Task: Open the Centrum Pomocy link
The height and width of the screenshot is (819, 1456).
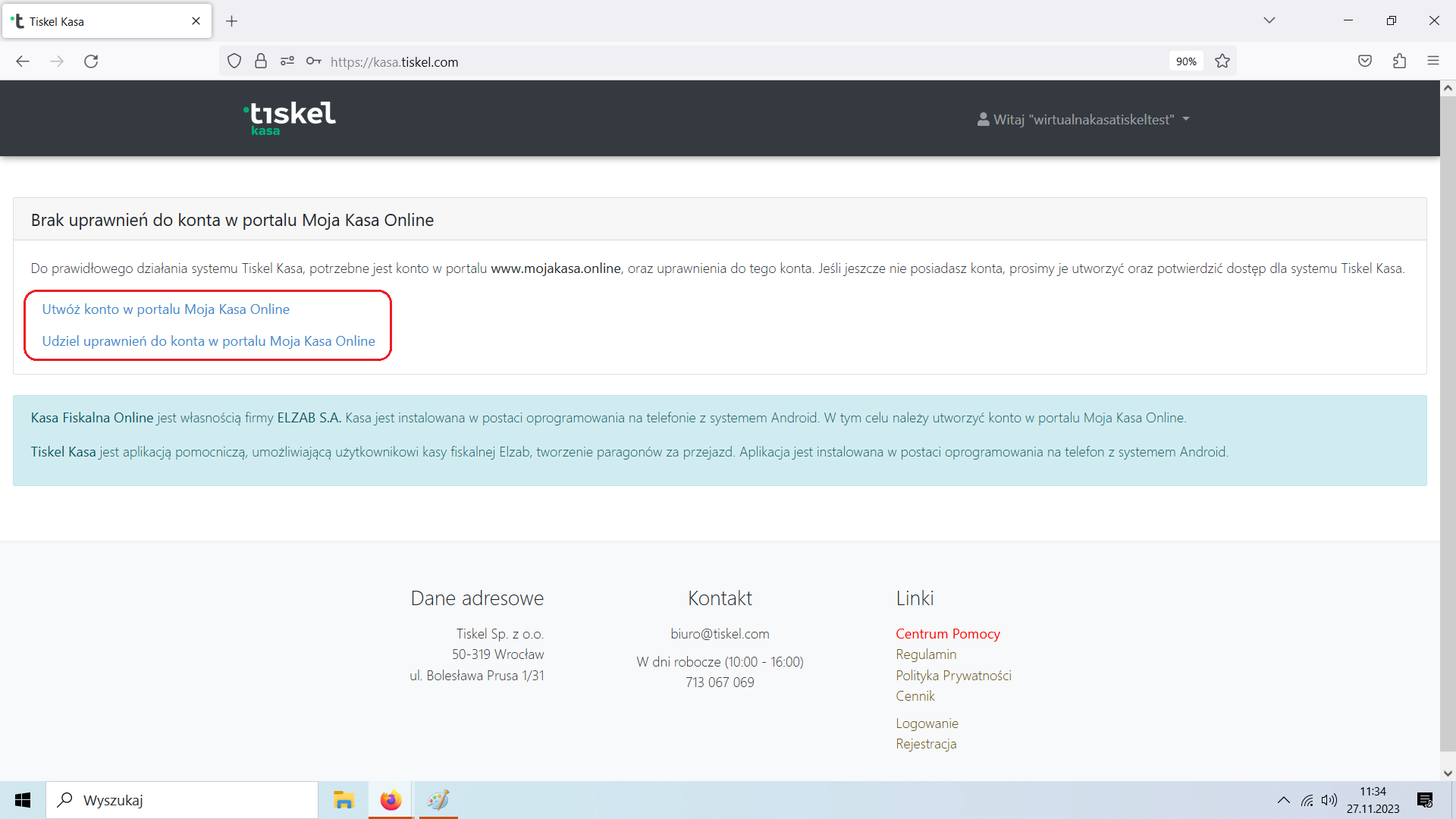Action: pyautogui.click(x=948, y=634)
